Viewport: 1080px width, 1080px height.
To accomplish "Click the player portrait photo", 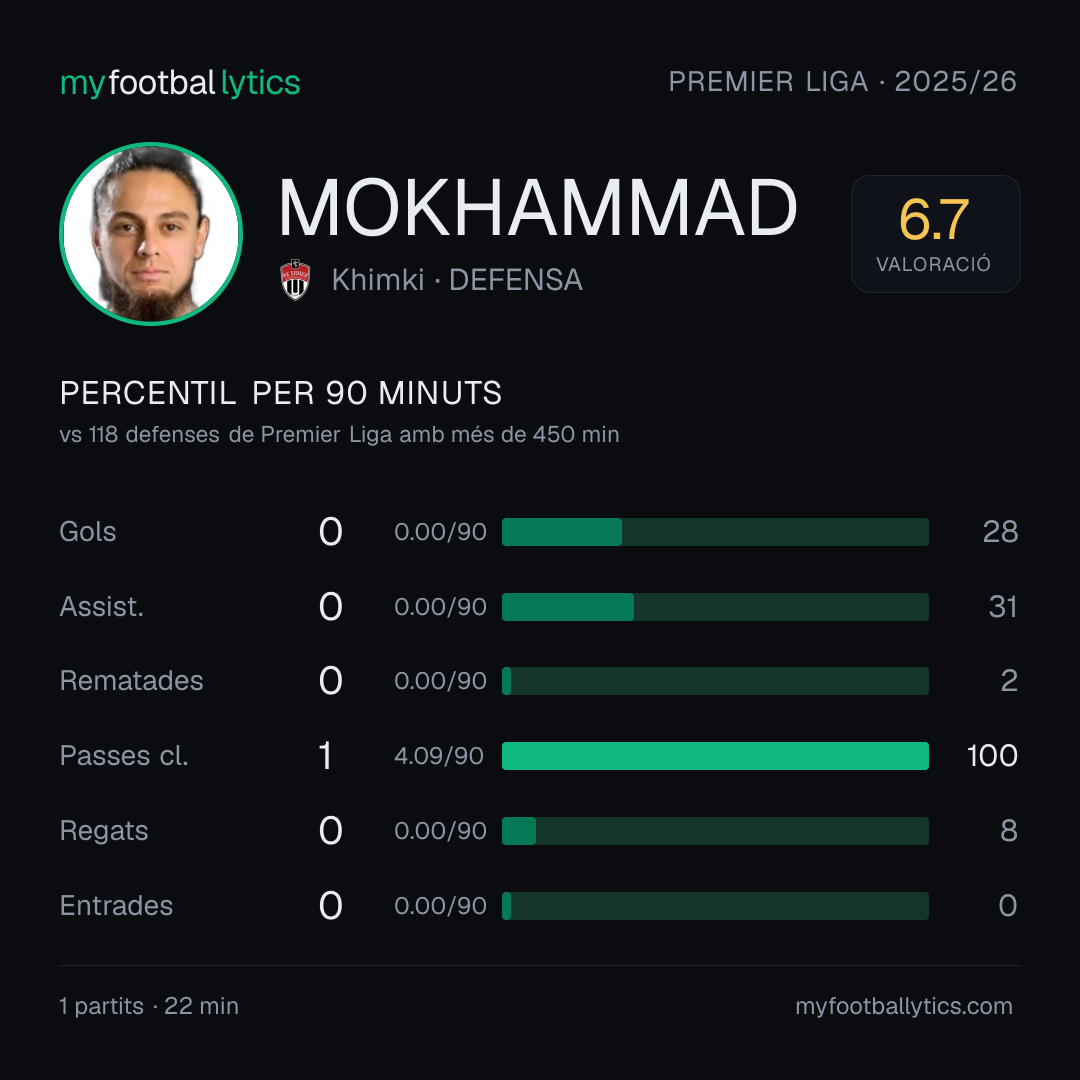I will (x=151, y=233).
